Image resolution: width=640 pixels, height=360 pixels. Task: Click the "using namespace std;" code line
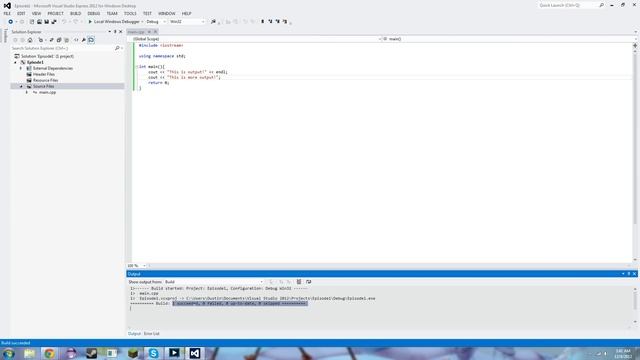point(162,56)
